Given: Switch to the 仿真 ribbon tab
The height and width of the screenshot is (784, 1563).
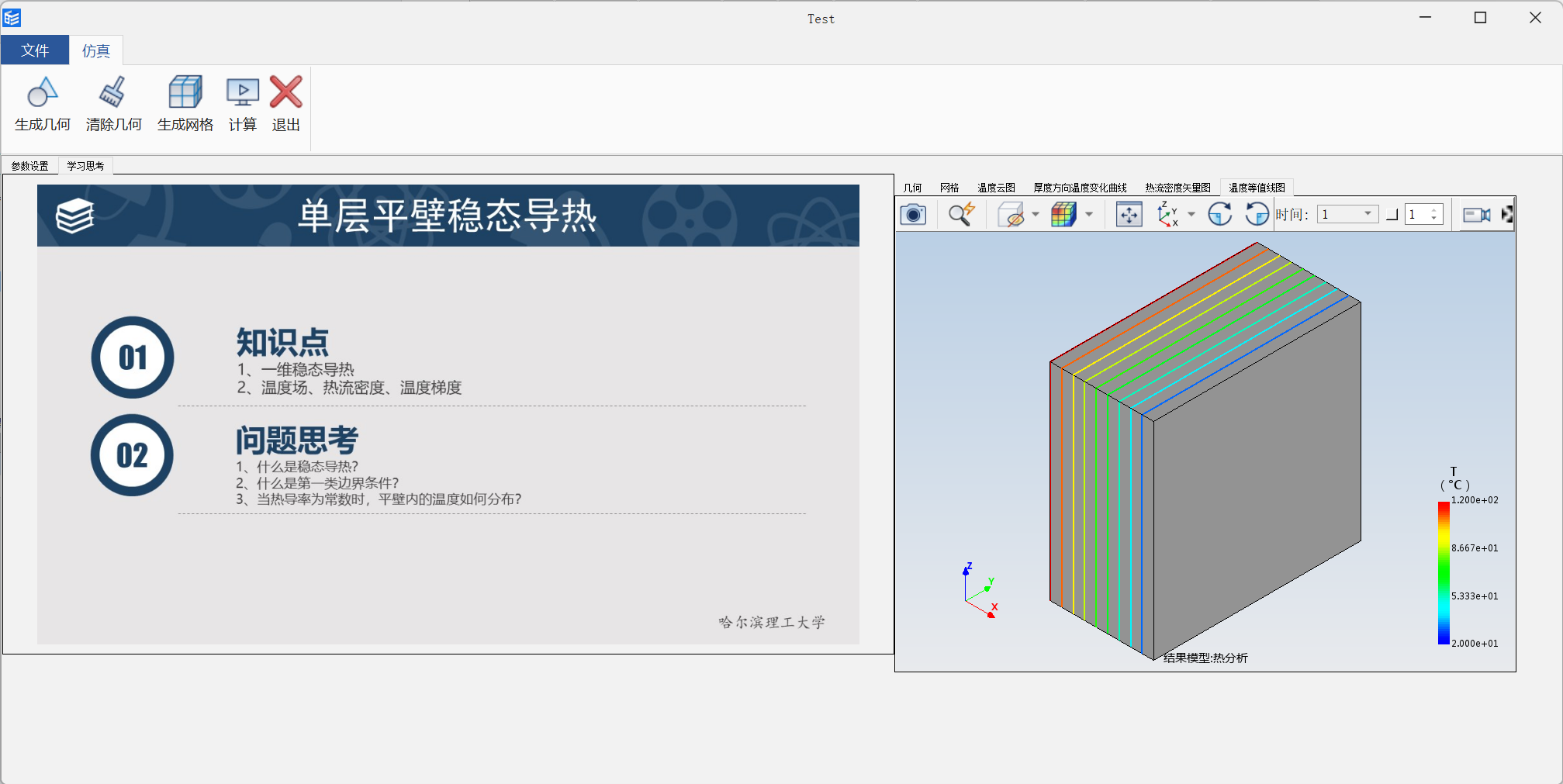Looking at the screenshot, I should [x=96, y=50].
